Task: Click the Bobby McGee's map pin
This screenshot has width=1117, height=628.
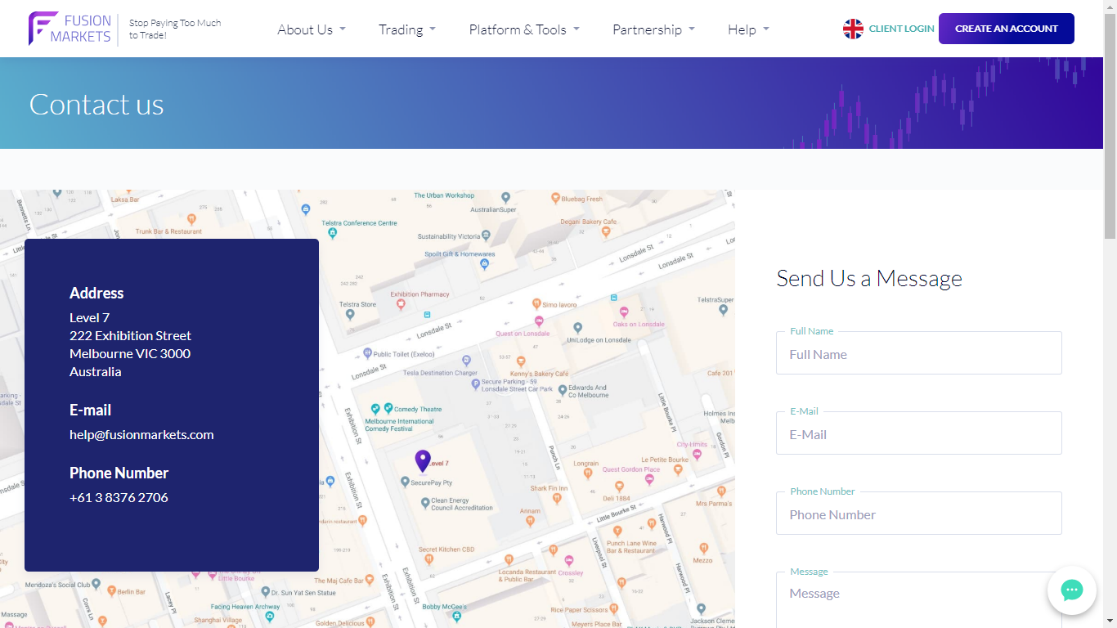Action: [457, 617]
